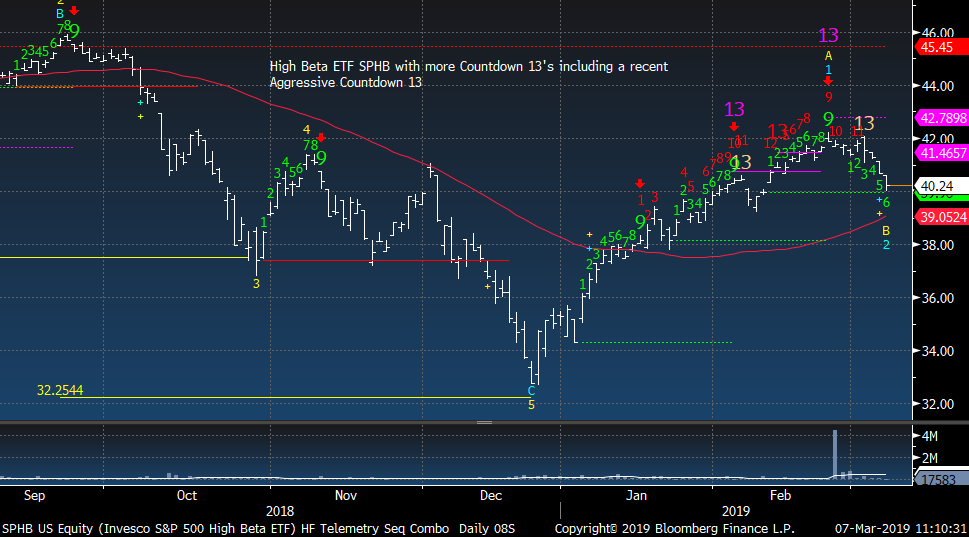
Task: Click the cyan C marker at December low
Action: pyautogui.click(x=531, y=391)
